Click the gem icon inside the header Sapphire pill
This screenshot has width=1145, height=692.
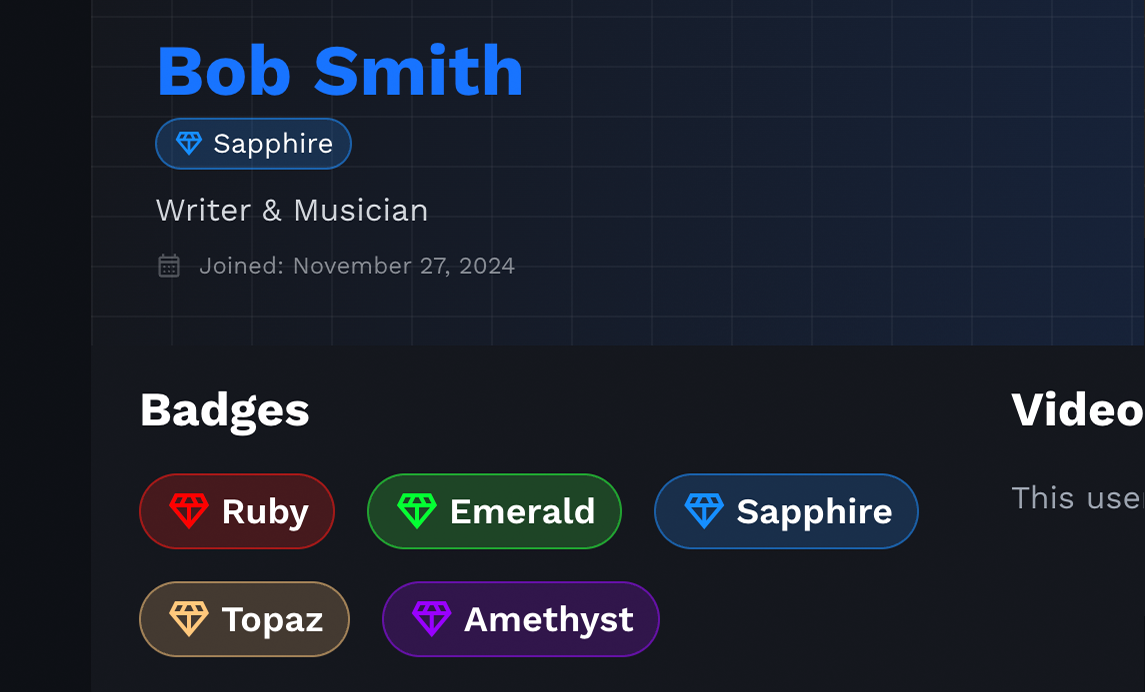tap(190, 143)
